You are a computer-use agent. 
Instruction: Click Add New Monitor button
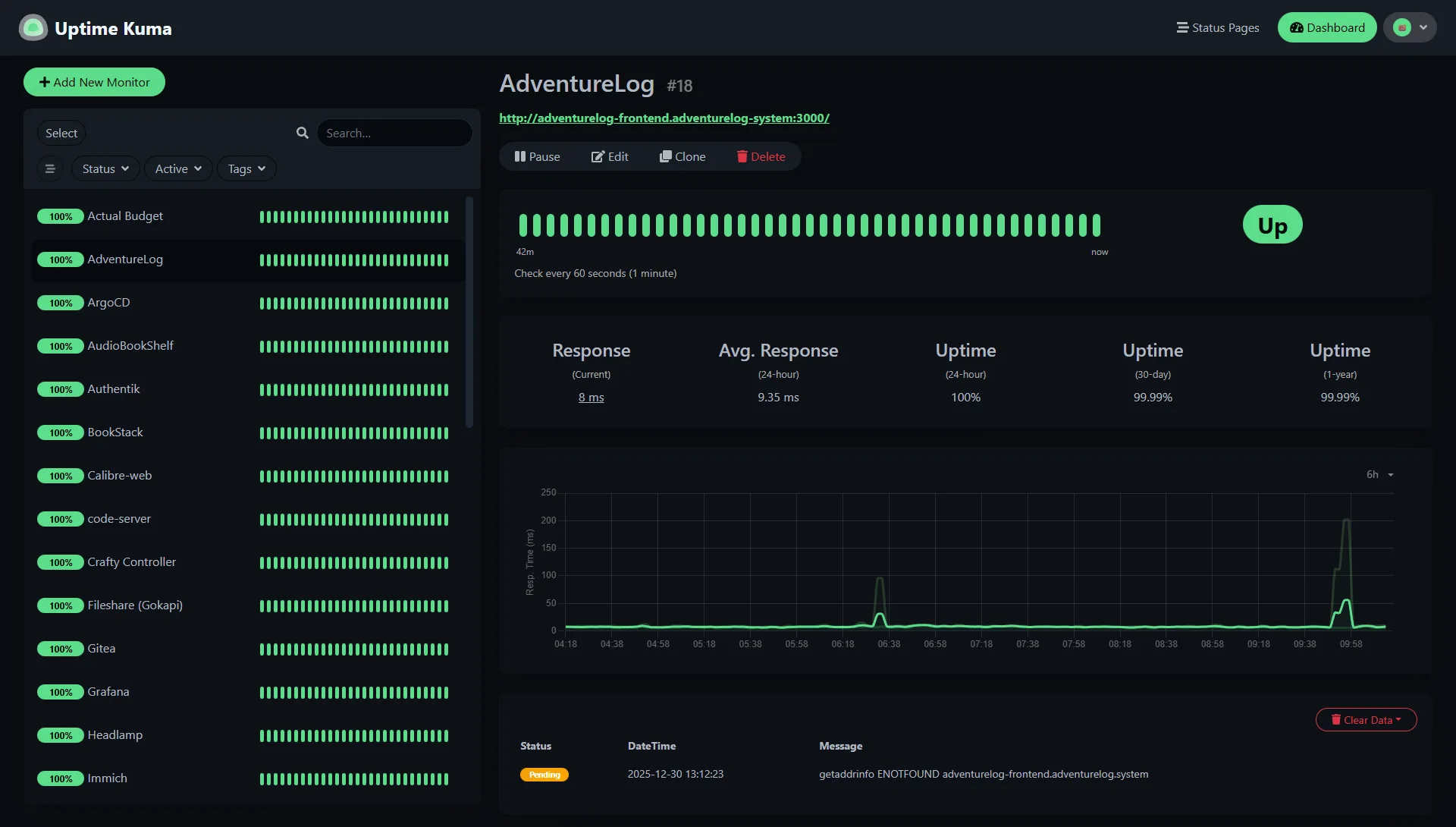click(94, 82)
